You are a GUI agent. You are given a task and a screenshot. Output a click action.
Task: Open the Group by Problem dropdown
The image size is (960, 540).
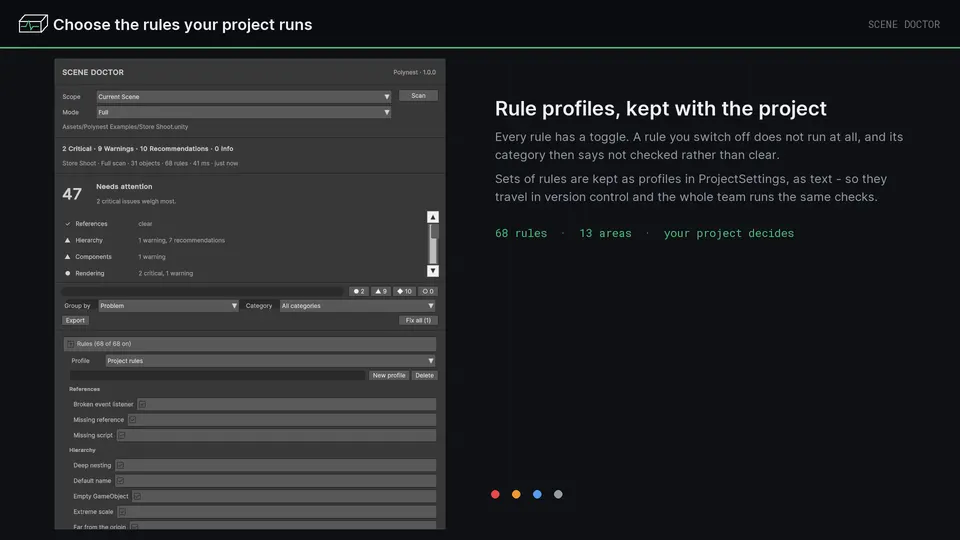point(168,306)
